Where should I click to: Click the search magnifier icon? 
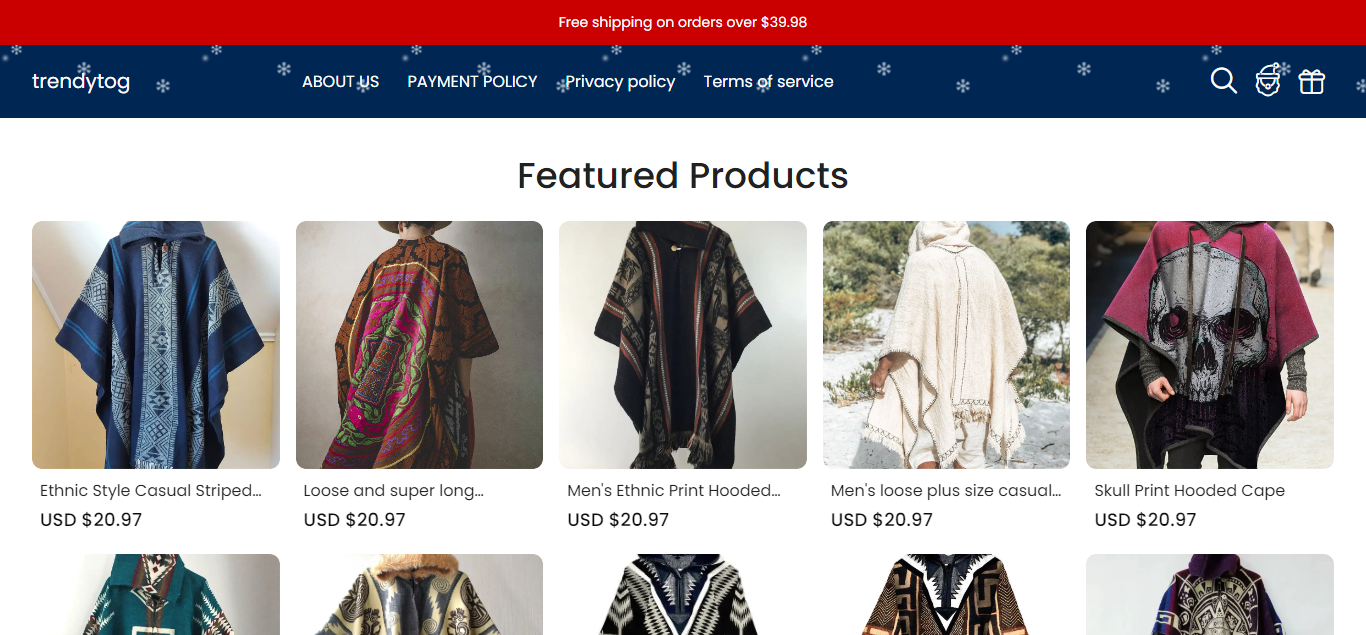click(1223, 81)
